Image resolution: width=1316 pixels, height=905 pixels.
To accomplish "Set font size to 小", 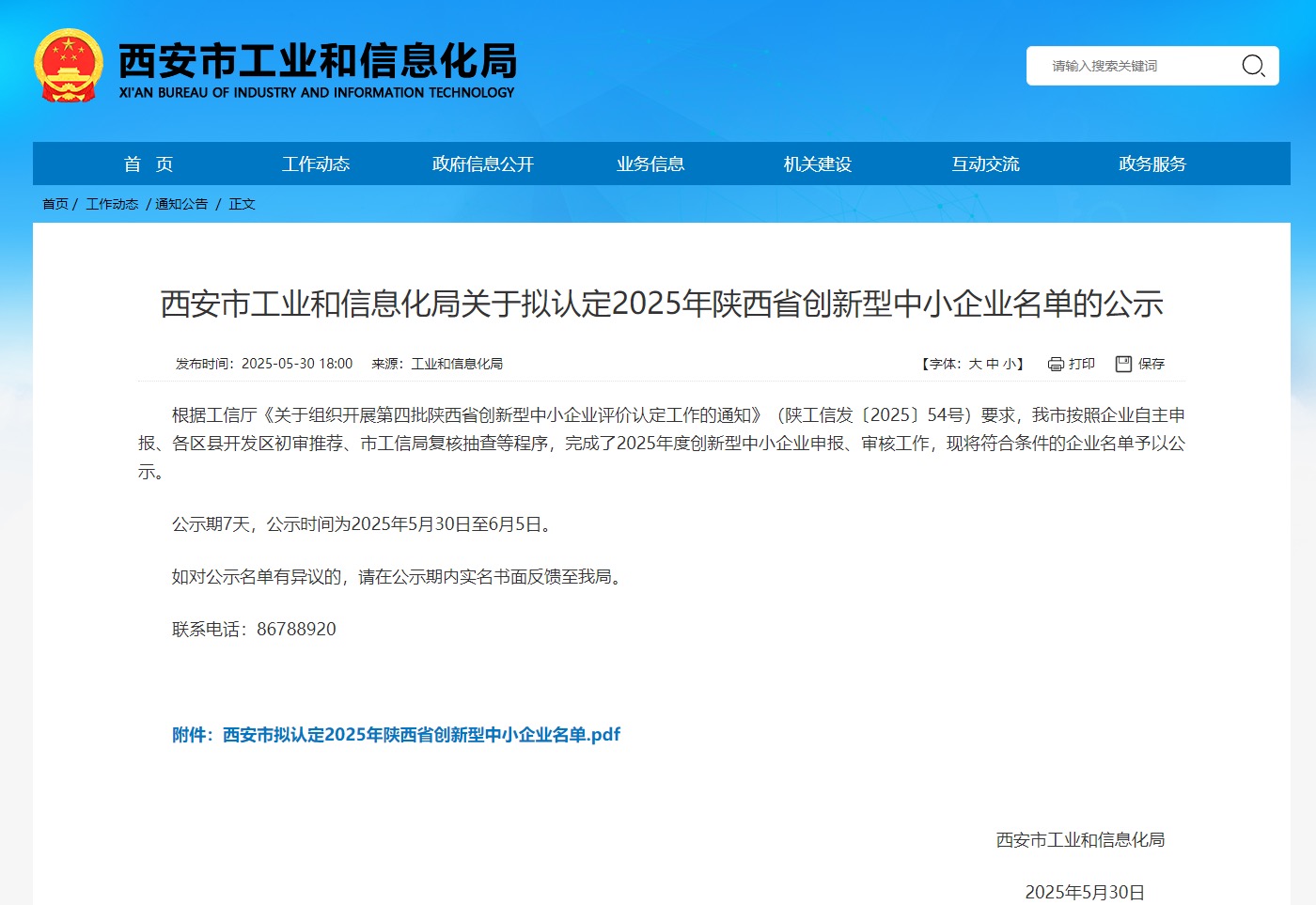I will click(1009, 364).
